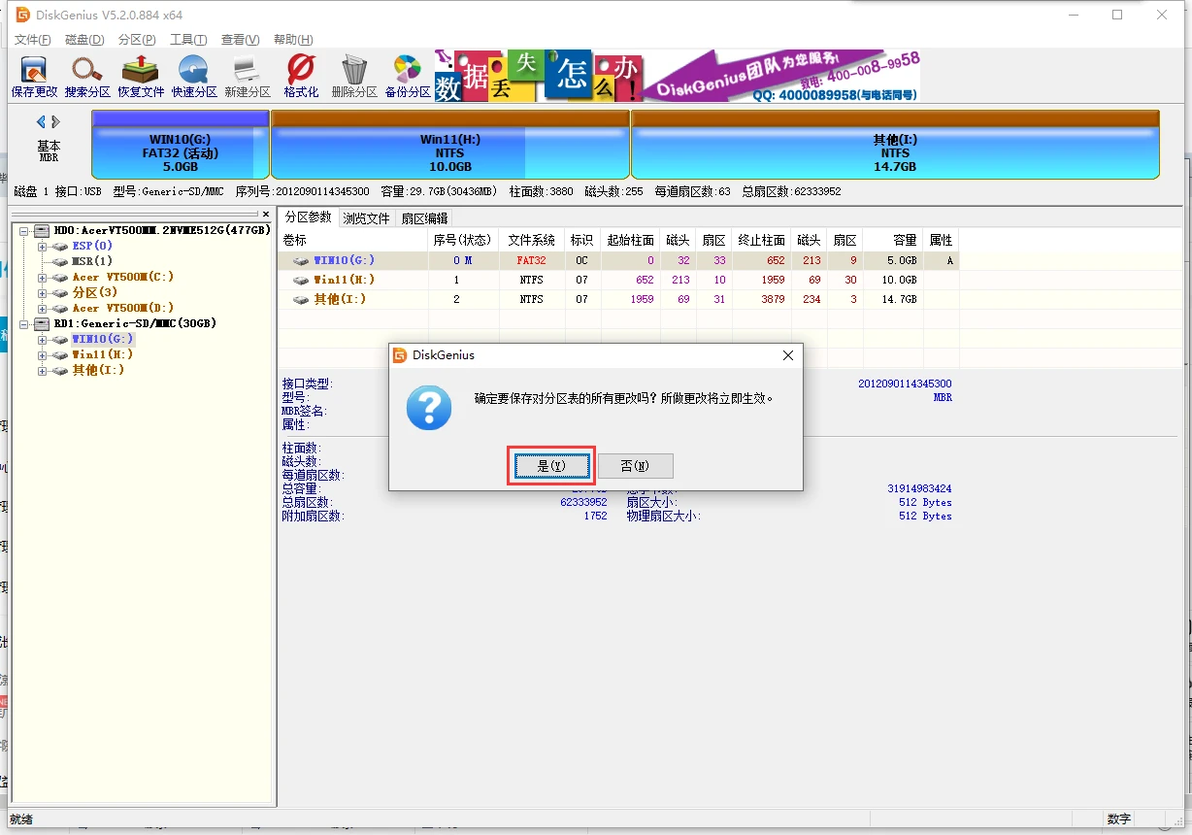Click the 其他(I:) partition bar at top
Image resolution: width=1192 pixels, height=835 pixels.
893,146
